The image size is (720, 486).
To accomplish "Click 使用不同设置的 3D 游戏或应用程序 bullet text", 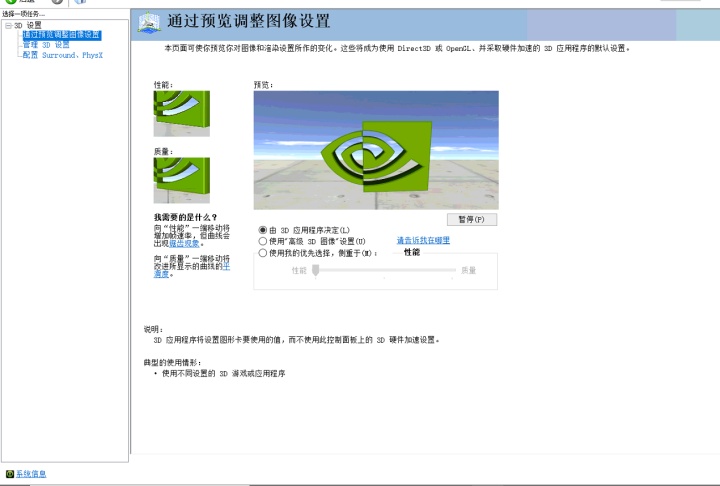I will [224, 373].
